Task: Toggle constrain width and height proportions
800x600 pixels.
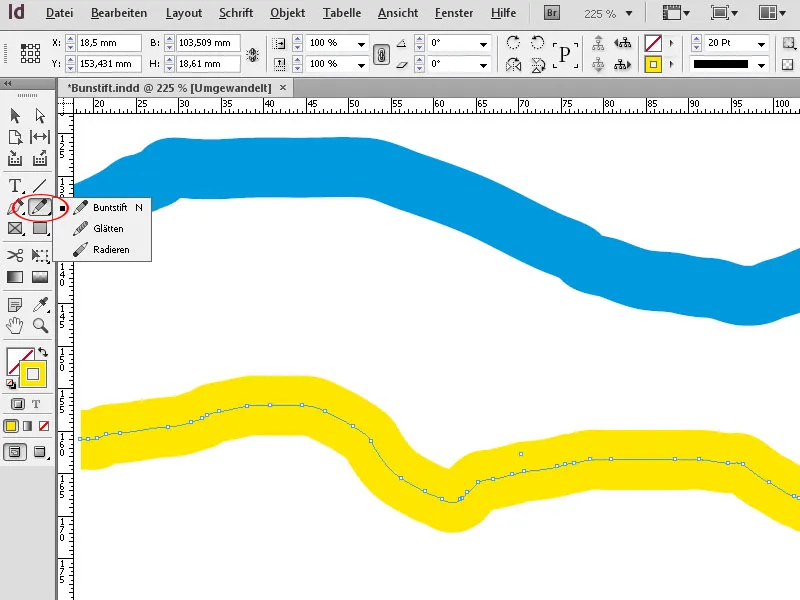Action: point(252,54)
